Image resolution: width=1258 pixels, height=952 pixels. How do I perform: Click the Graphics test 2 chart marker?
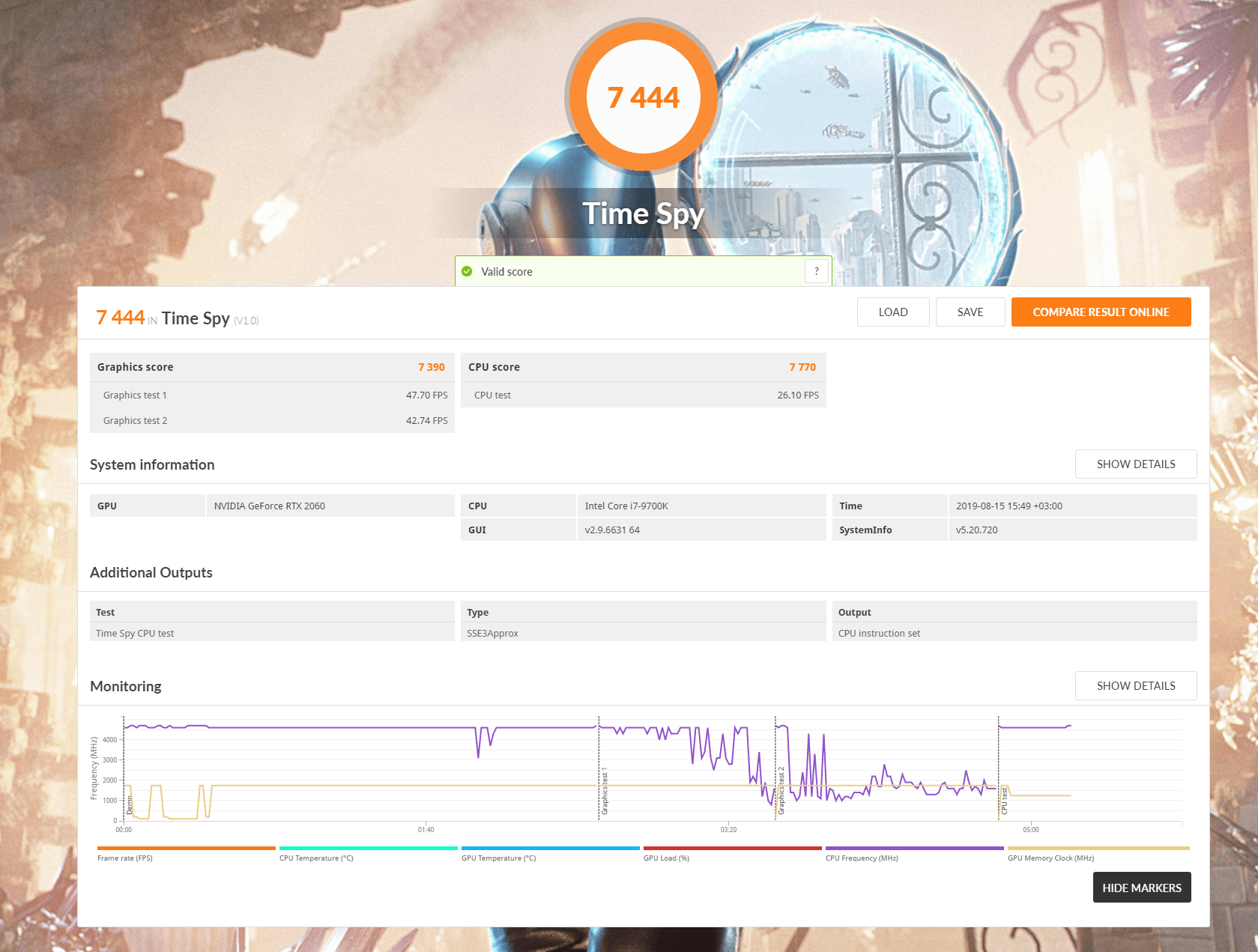pos(781,790)
